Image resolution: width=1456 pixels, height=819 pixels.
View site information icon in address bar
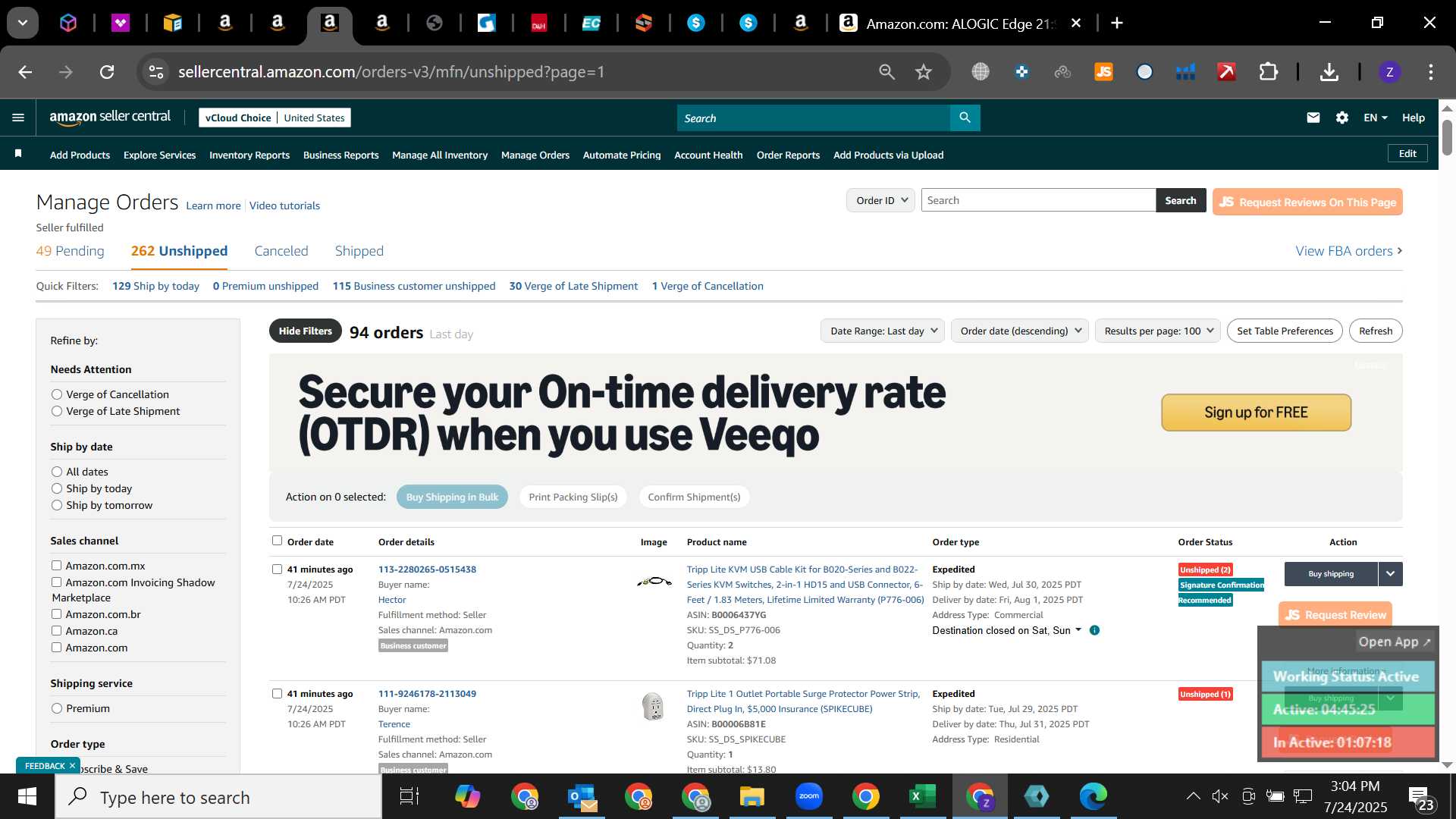[x=156, y=72]
